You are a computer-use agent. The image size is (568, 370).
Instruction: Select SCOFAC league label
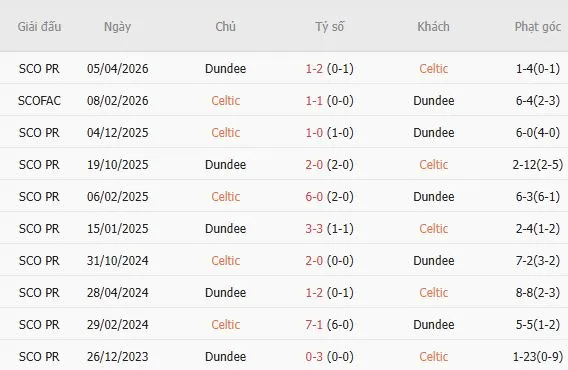coord(39,101)
